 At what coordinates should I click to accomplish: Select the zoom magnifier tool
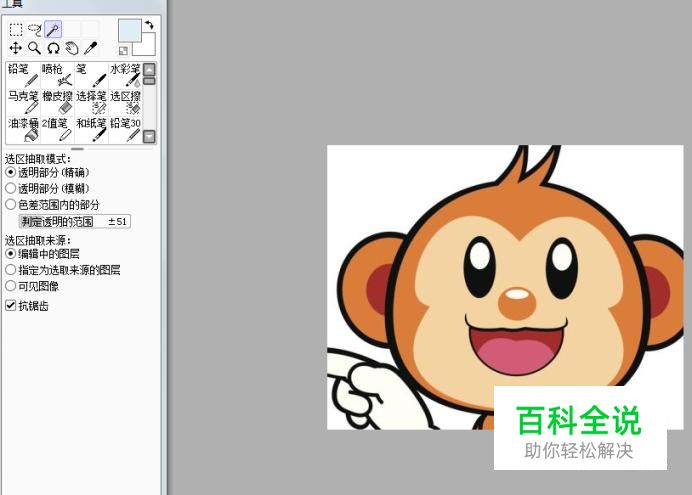pyautogui.click(x=34, y=48)
